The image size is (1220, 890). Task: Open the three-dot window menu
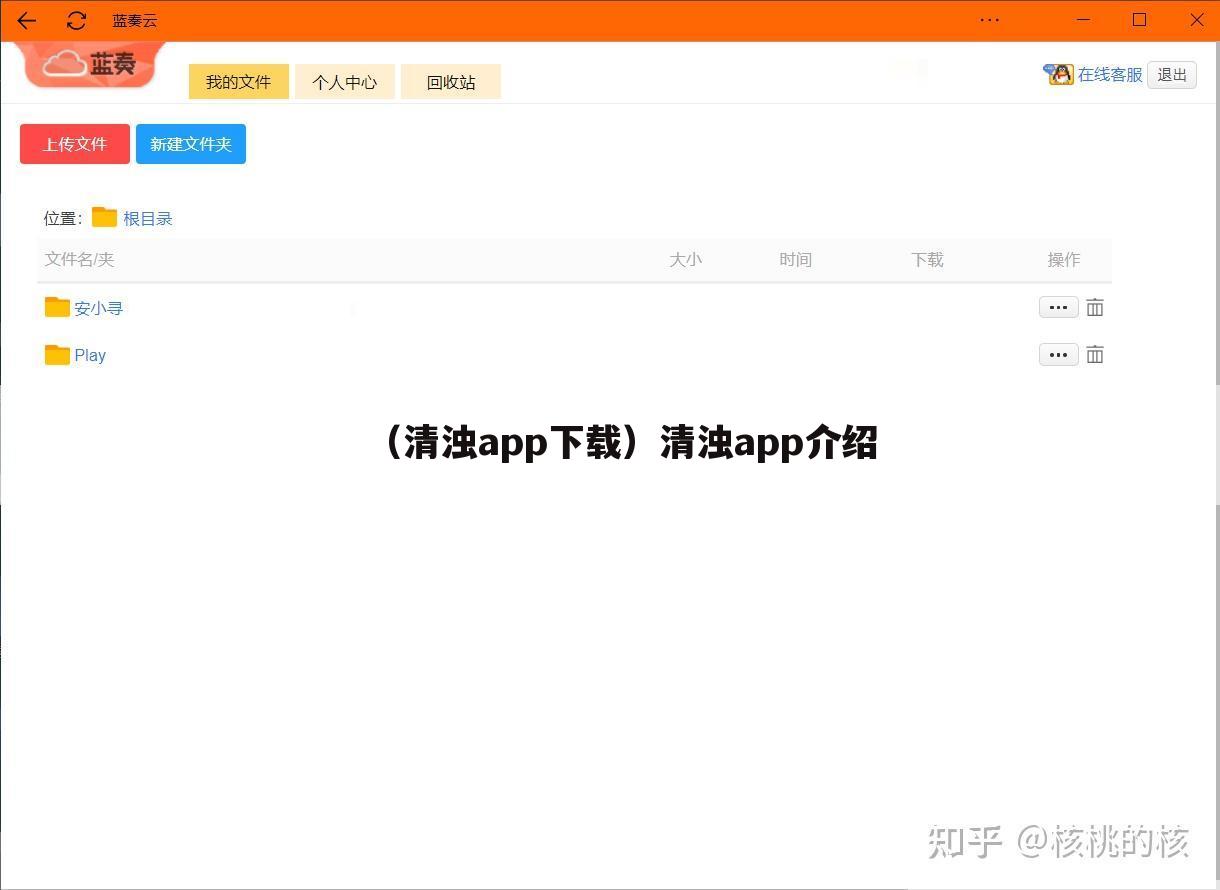(990, 20)
